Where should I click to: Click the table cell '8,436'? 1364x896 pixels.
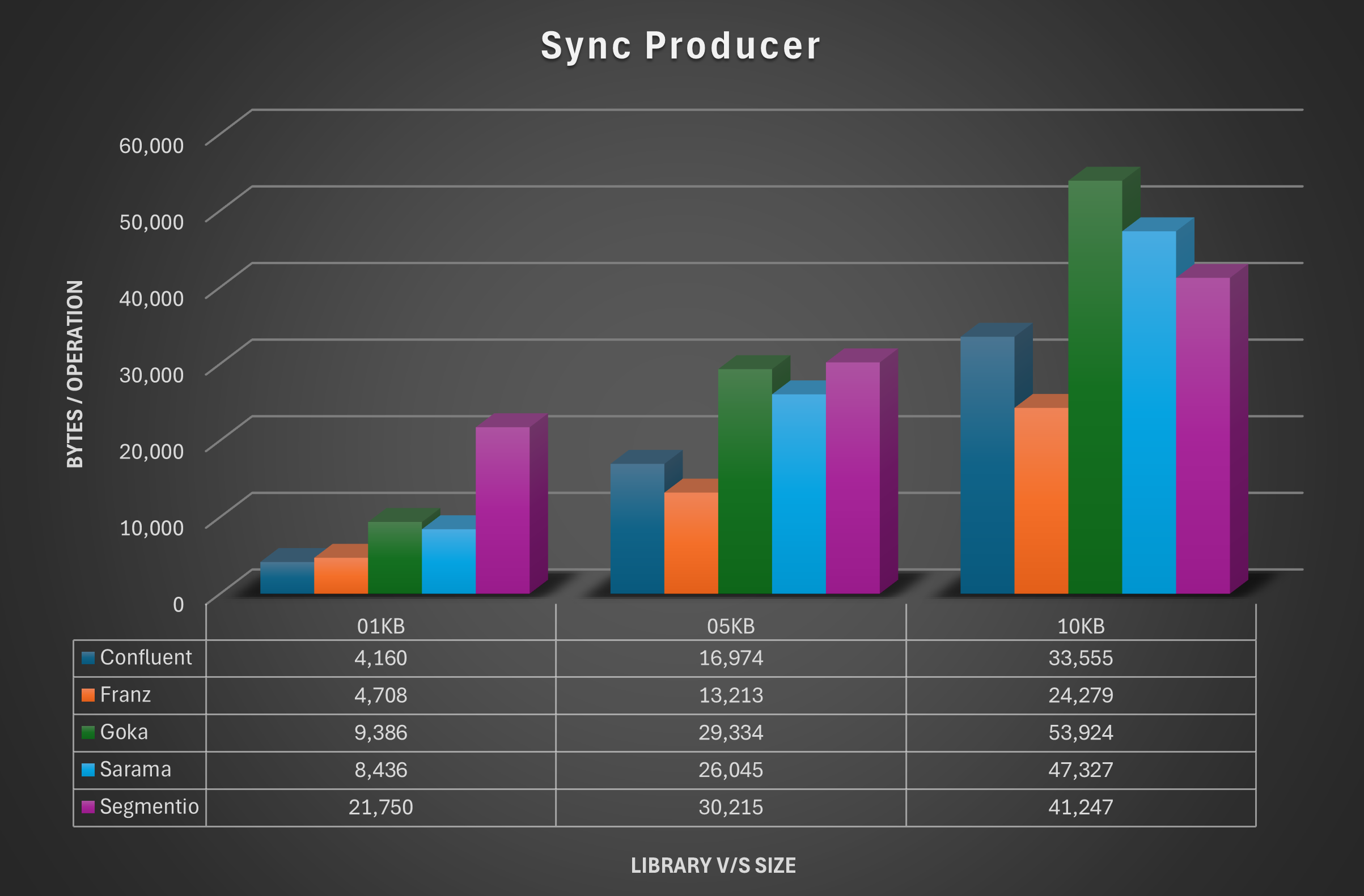pyautogui.click(x=380, y=770)
